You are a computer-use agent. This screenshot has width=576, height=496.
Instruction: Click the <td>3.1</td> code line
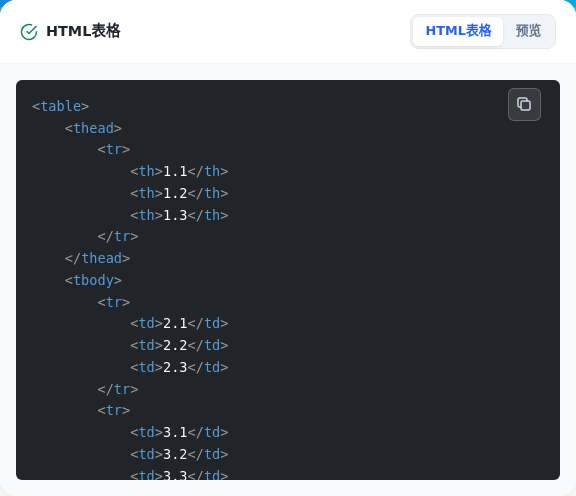(x=179, y=432)
